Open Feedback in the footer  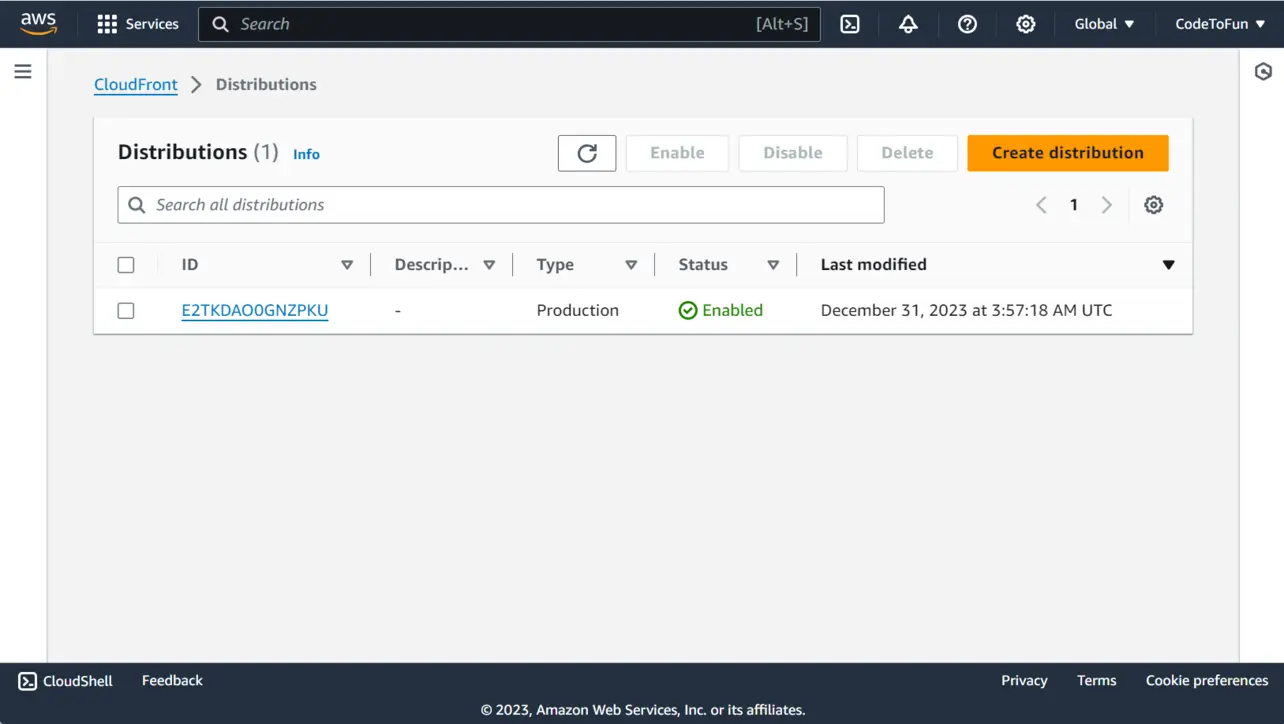[172, 681]
